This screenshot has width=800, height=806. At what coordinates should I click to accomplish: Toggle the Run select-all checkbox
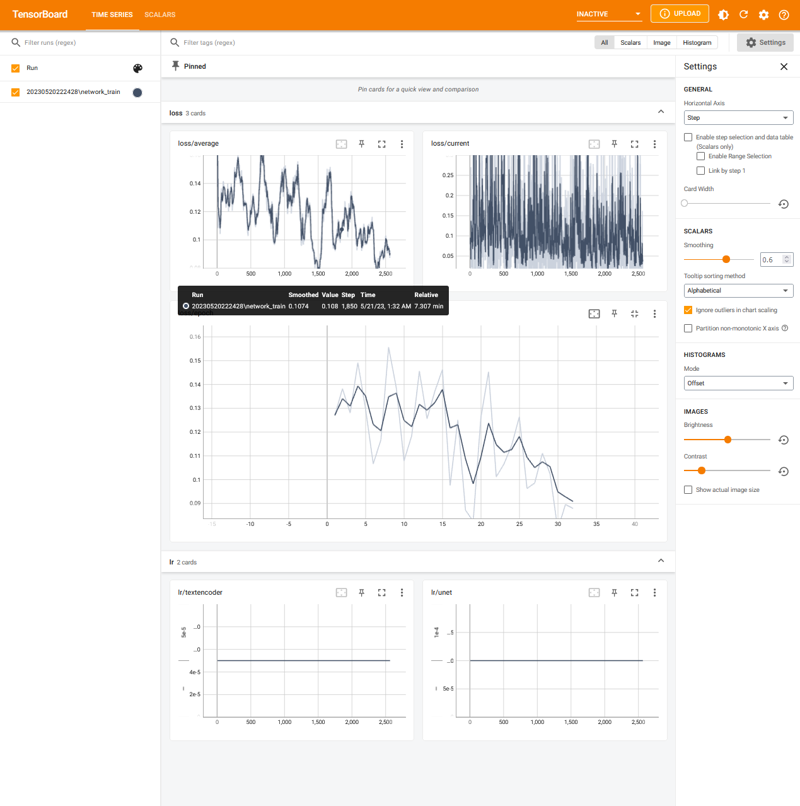point(15,68)
